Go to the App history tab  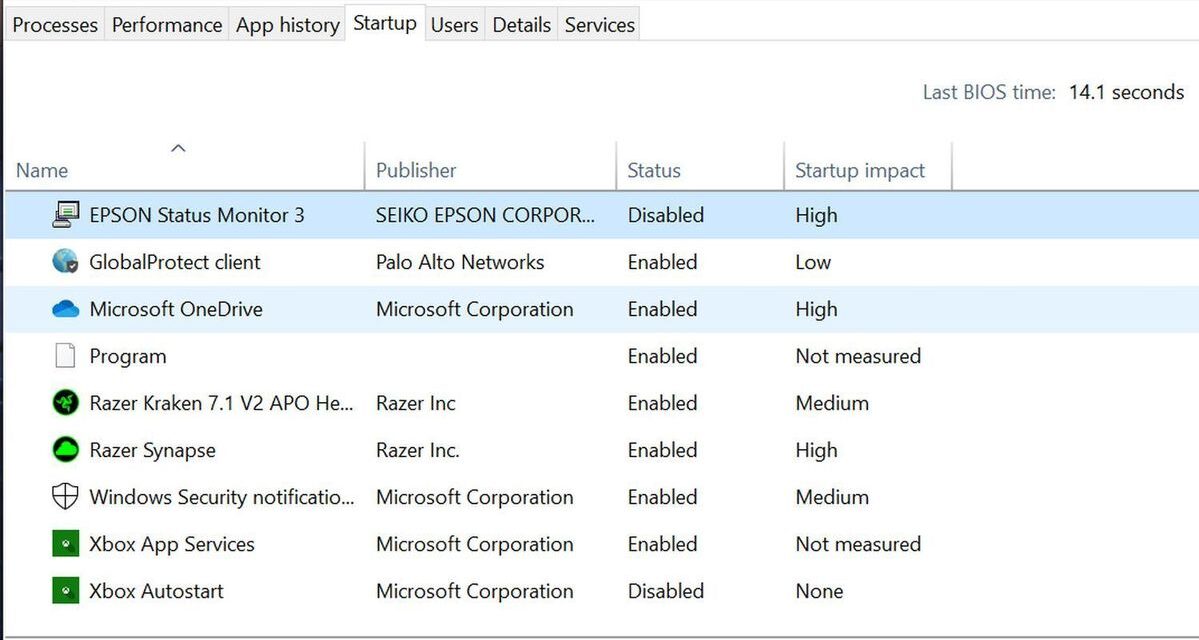(288, 24)
